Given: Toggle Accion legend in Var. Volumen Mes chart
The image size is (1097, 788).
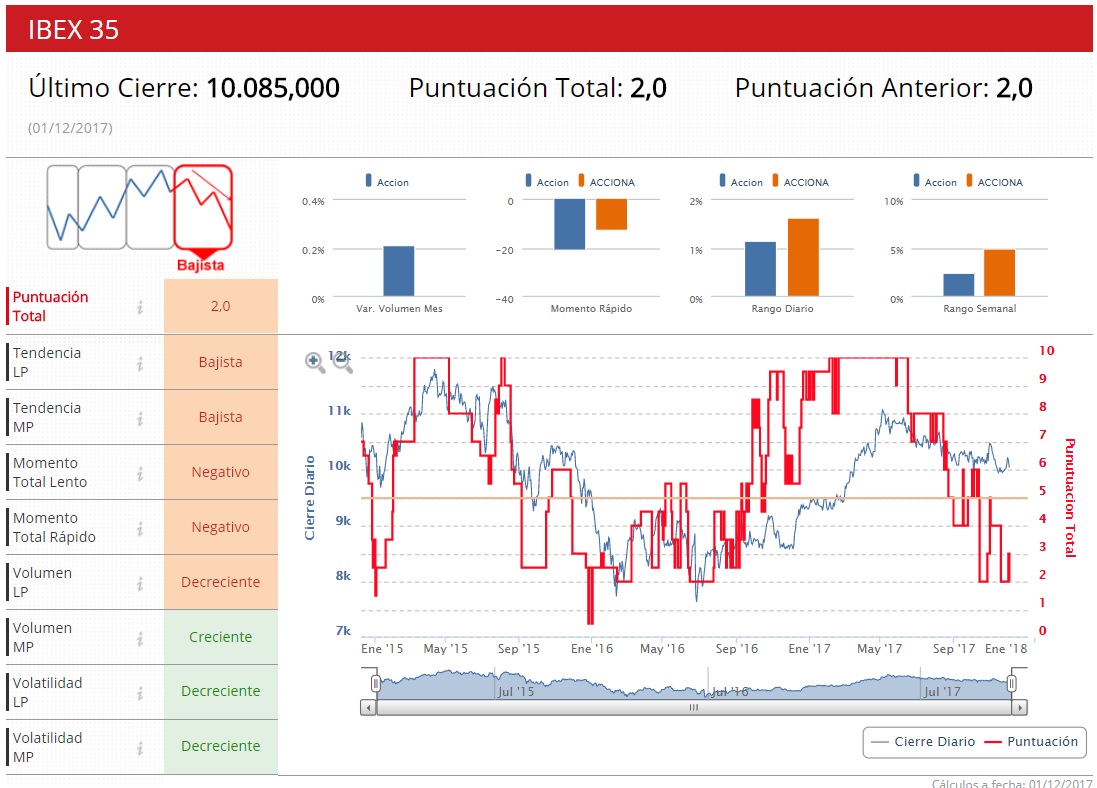Looking at the screenshot, I should click(x=387, y=181).
